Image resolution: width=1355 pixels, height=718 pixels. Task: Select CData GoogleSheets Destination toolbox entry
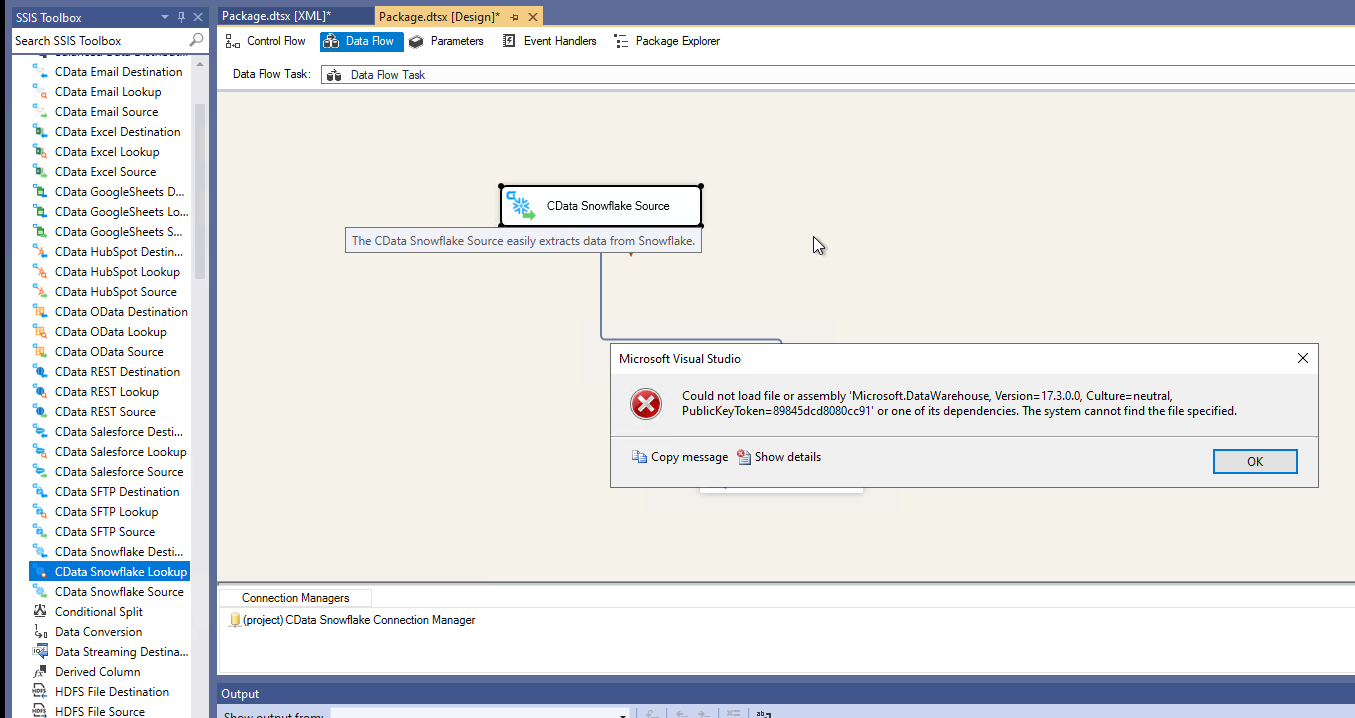(110, 192)
